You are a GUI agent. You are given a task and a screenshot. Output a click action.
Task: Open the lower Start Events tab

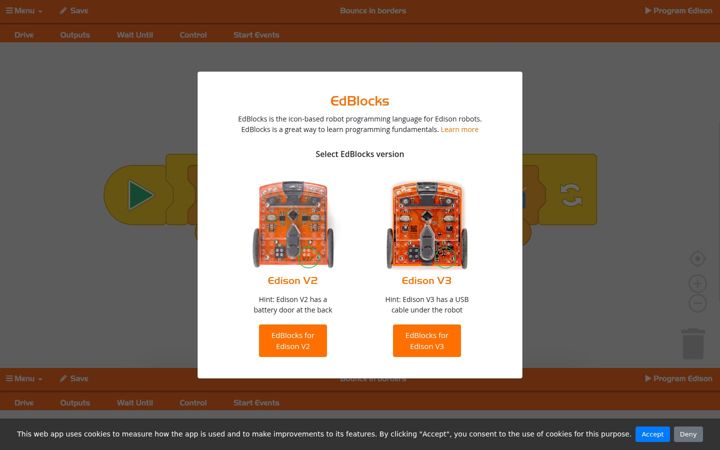(x=256, y=403)
